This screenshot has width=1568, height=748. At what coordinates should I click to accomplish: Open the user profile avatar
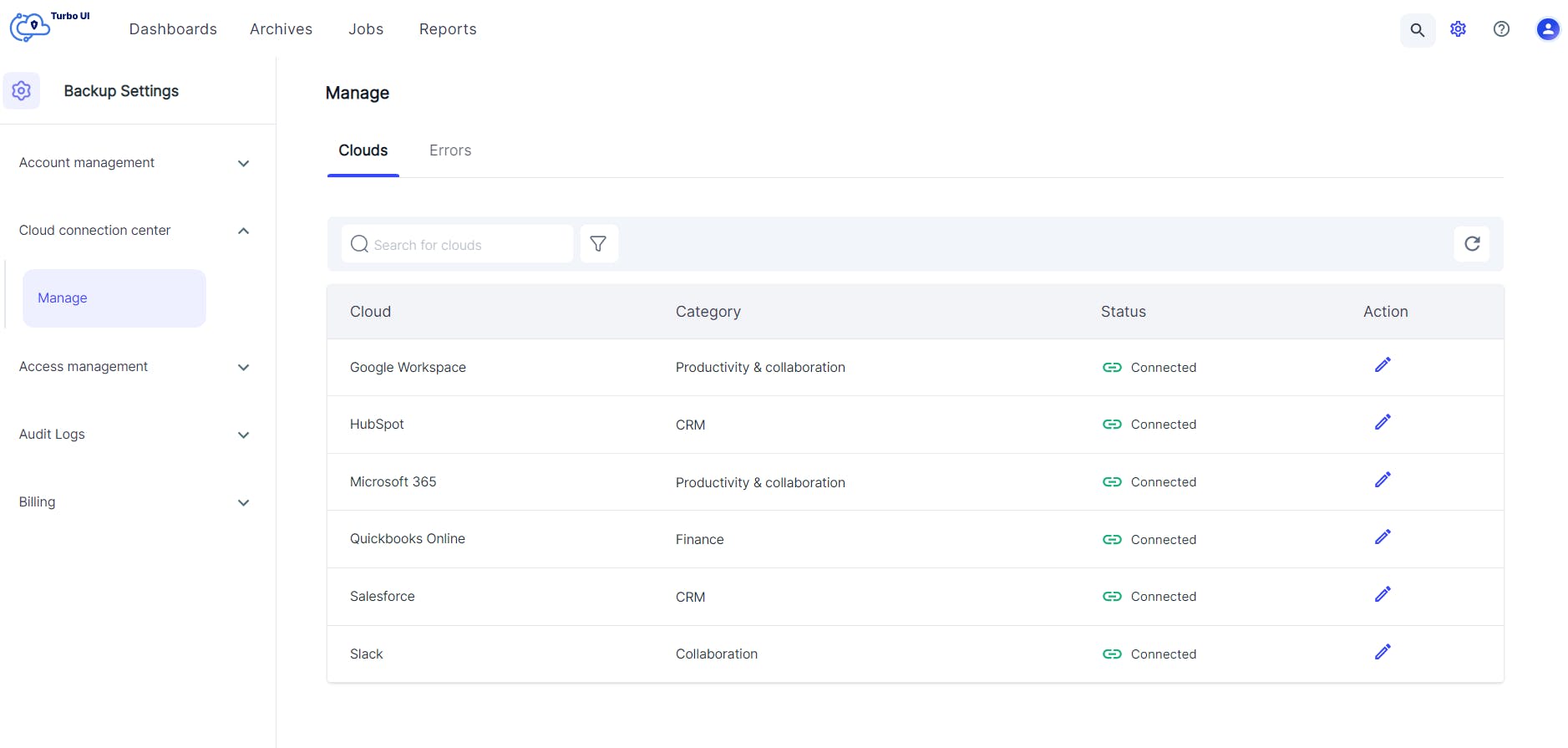tap(1547, 29)
